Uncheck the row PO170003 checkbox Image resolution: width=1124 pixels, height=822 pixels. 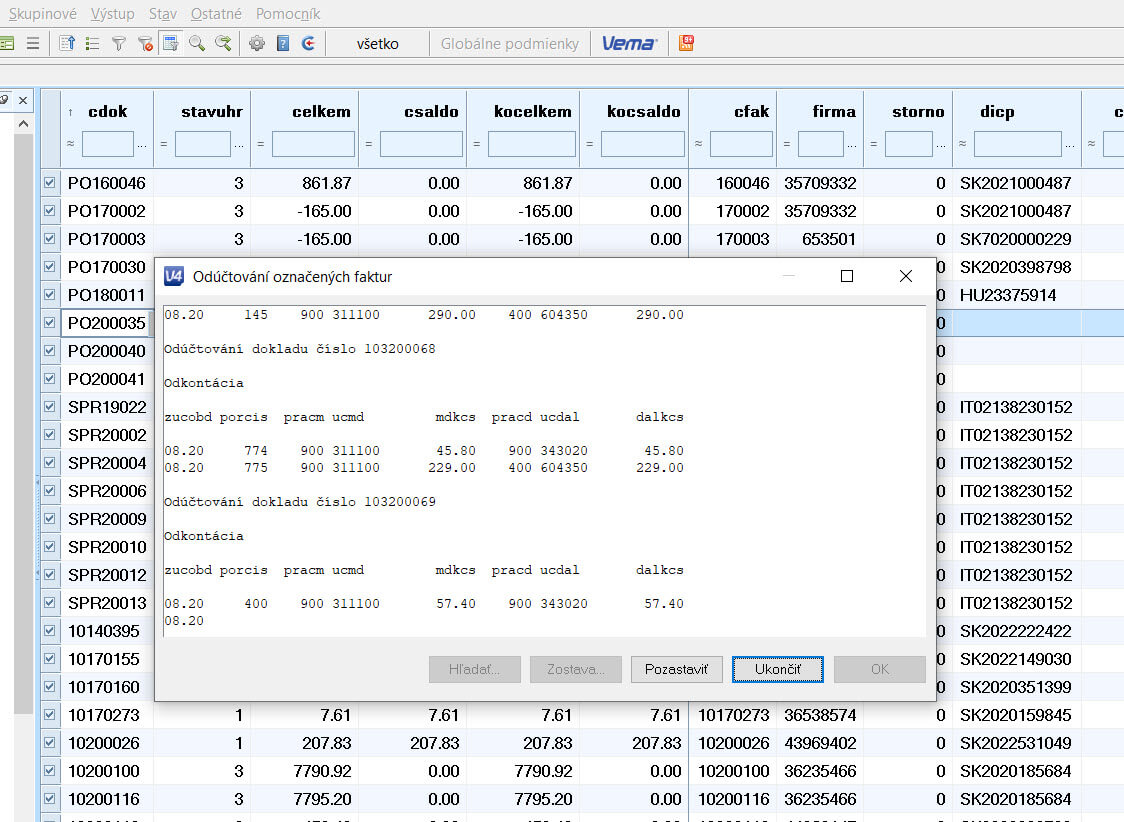point(49,239)
